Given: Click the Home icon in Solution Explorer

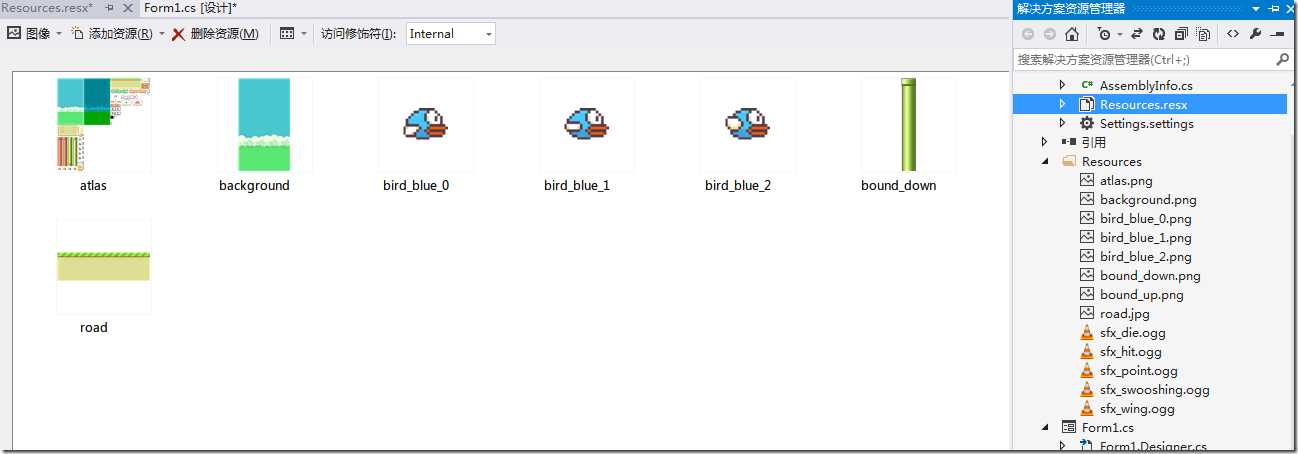Looking at the screenshot, I should tap(1072, 34).
